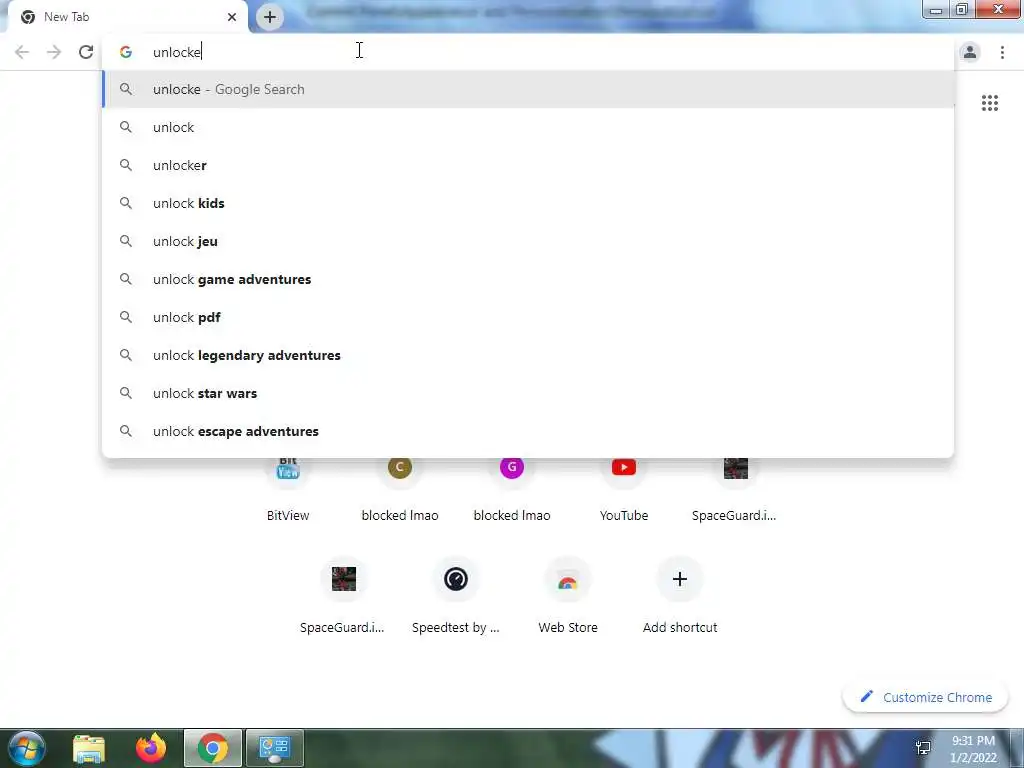The image size is (1024, 768).
Task: Choose 'unlock escape adventures' suggestion
Action: pos(528,431)
